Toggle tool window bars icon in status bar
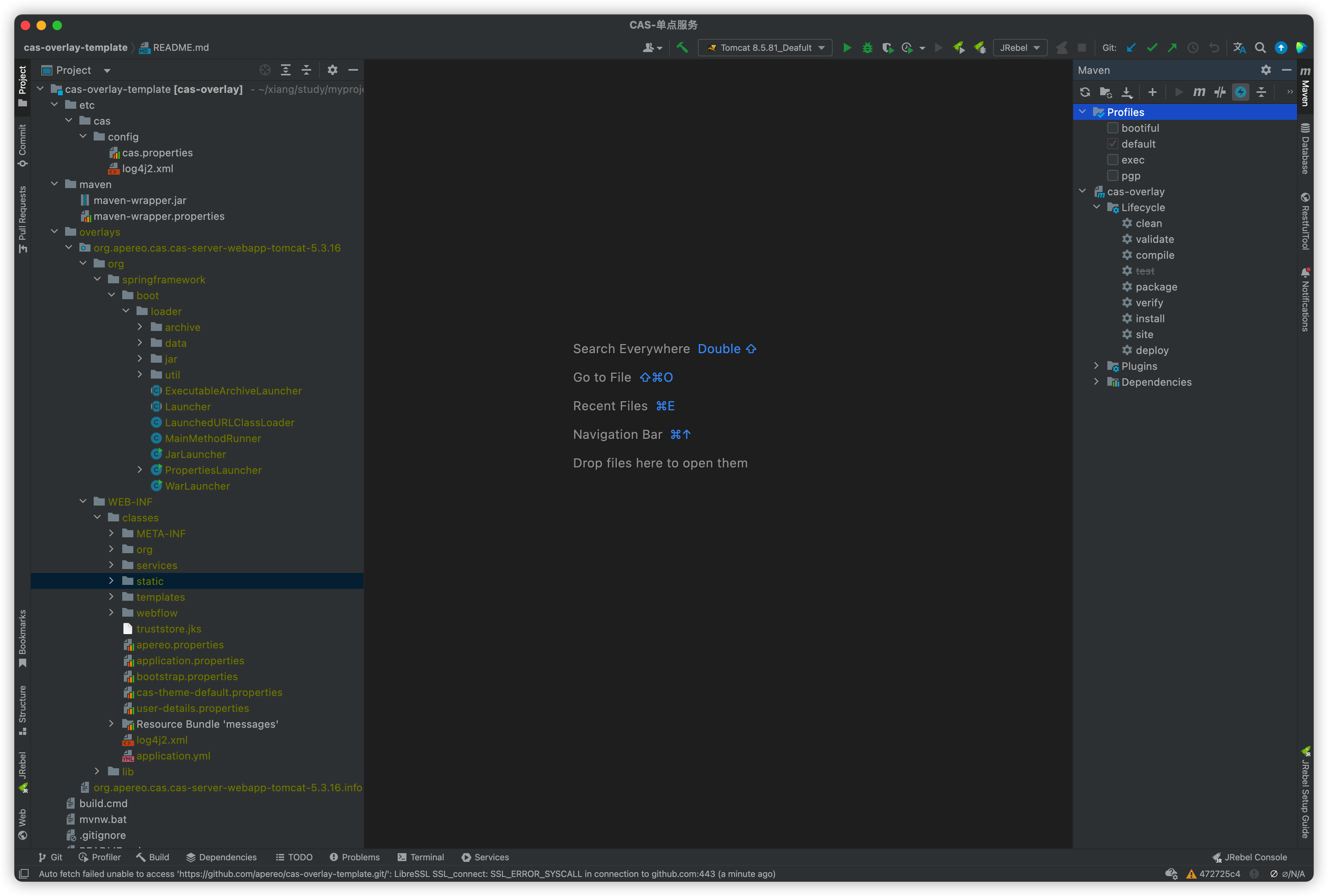 pos(24,874)
